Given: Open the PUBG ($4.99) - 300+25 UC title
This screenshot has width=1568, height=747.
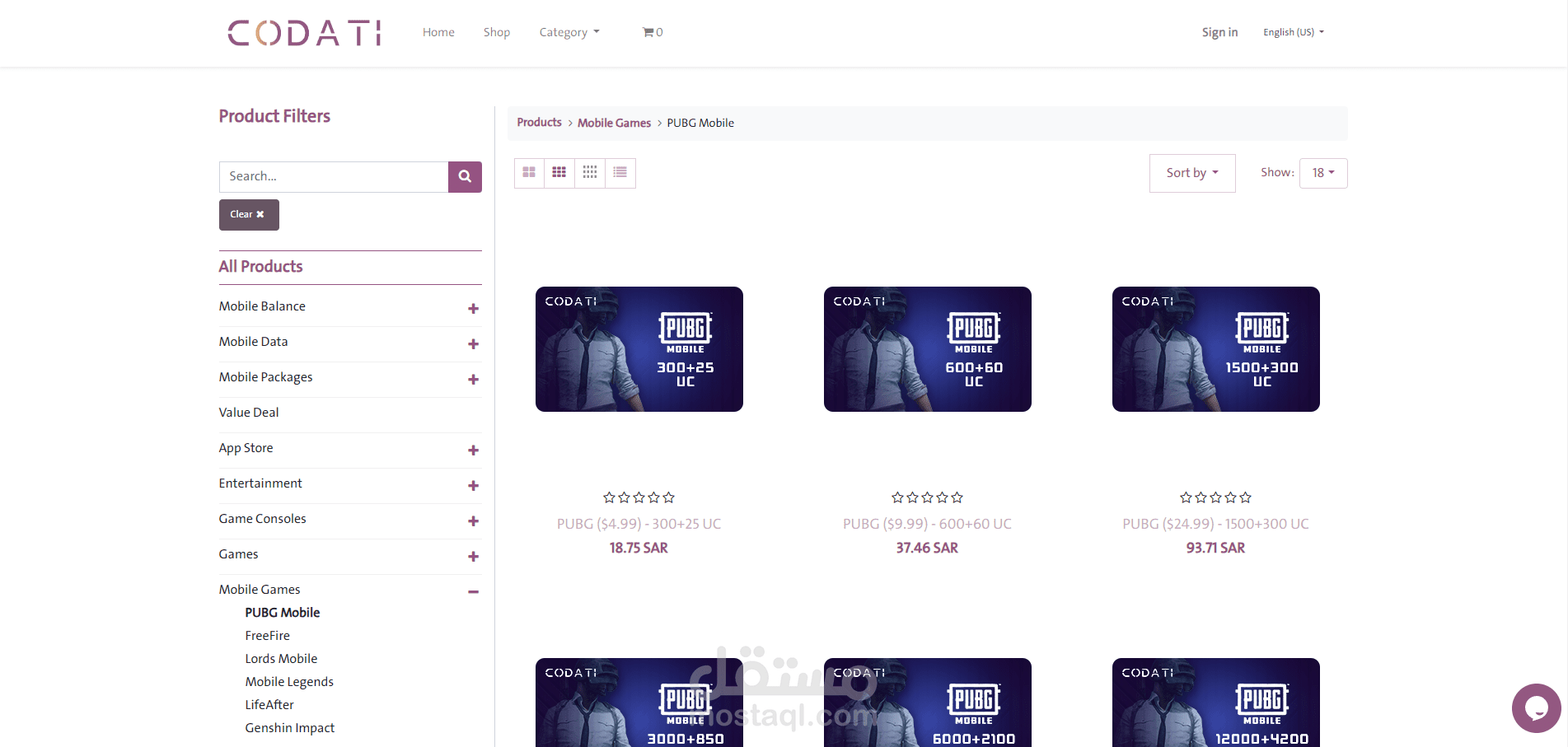Looking at the screenshot, I should (639, 524).
